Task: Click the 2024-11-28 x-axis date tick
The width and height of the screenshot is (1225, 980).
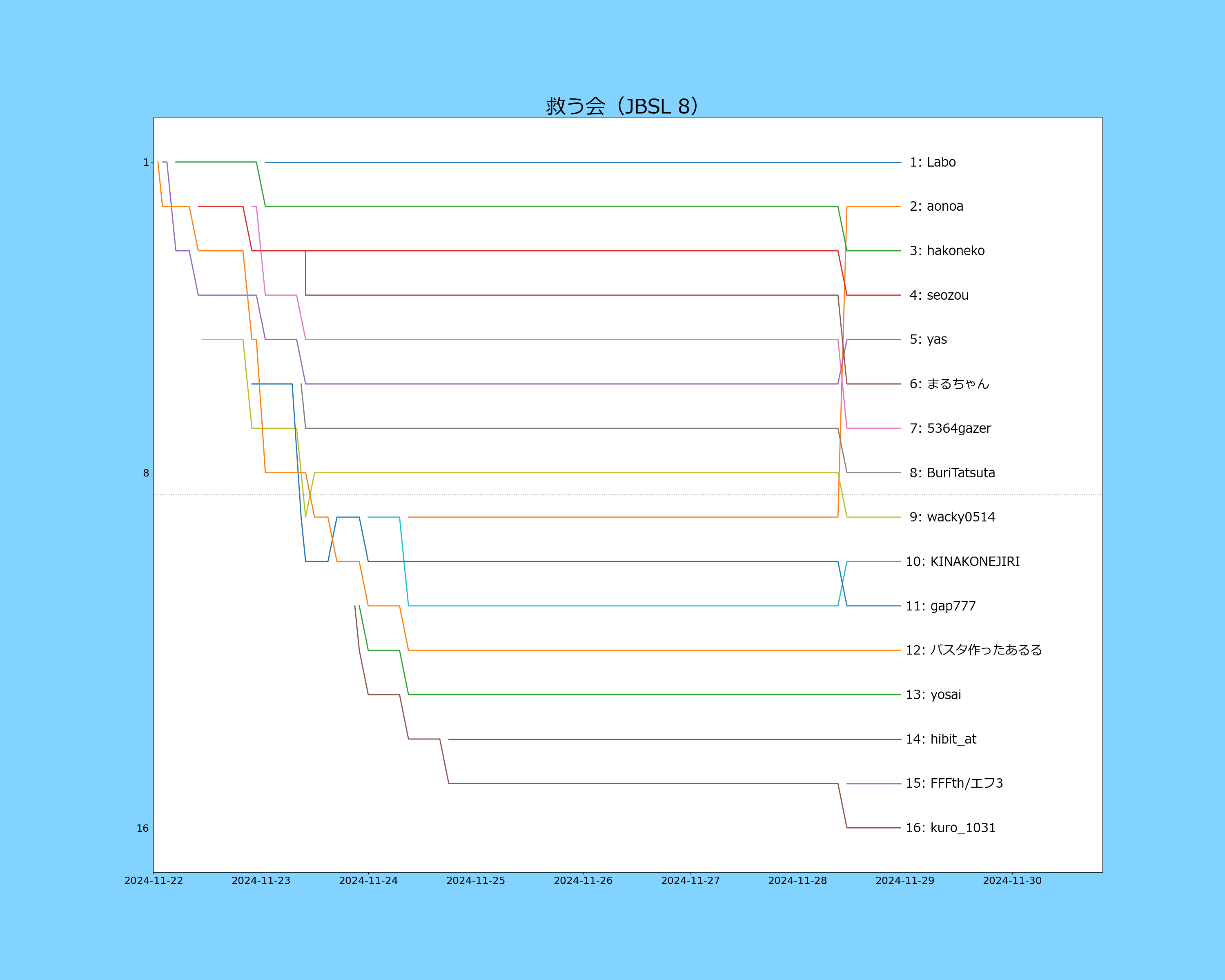Action: click(797, 881)
